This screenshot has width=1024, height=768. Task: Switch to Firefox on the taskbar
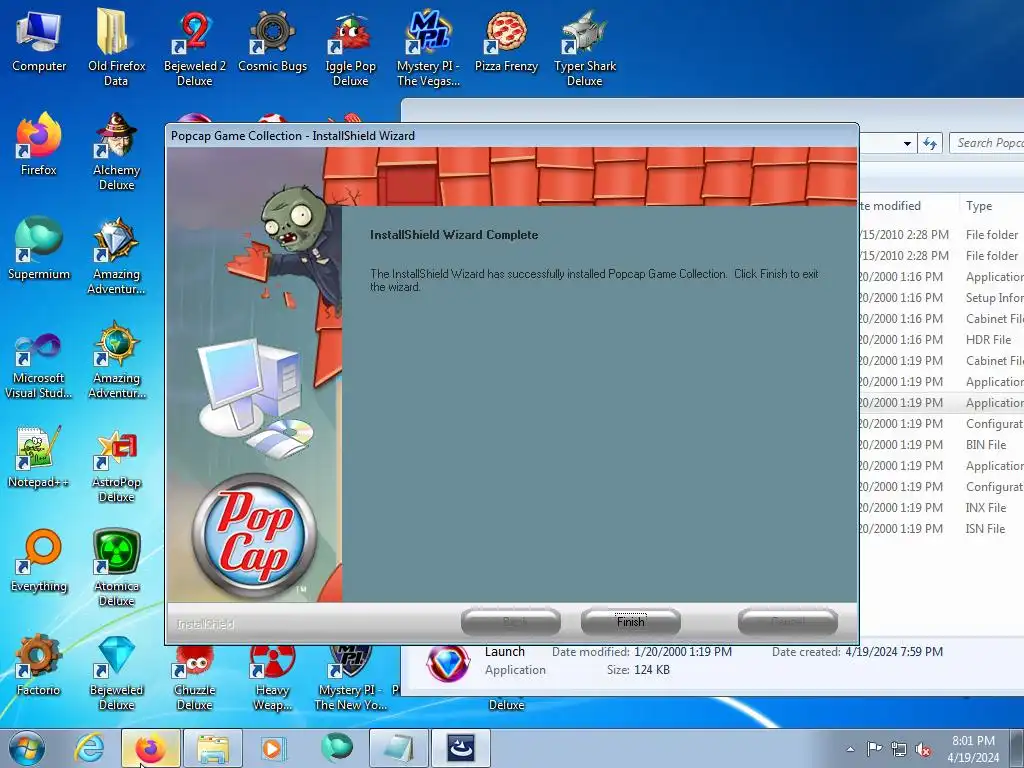[x=151, y=748]
